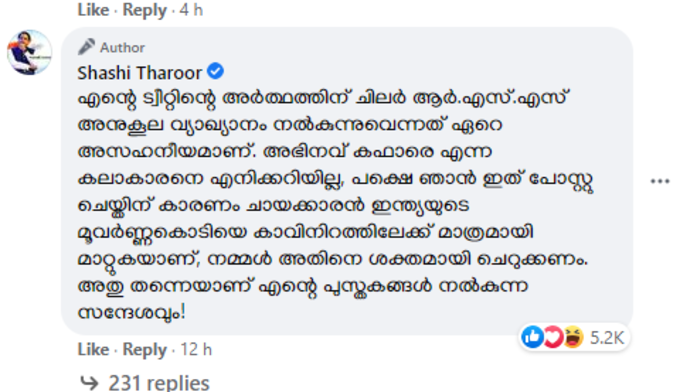This screenshot has width=680, height=392.
Task: Click the pencil Author icon
Action: click(x=86, y=47)
